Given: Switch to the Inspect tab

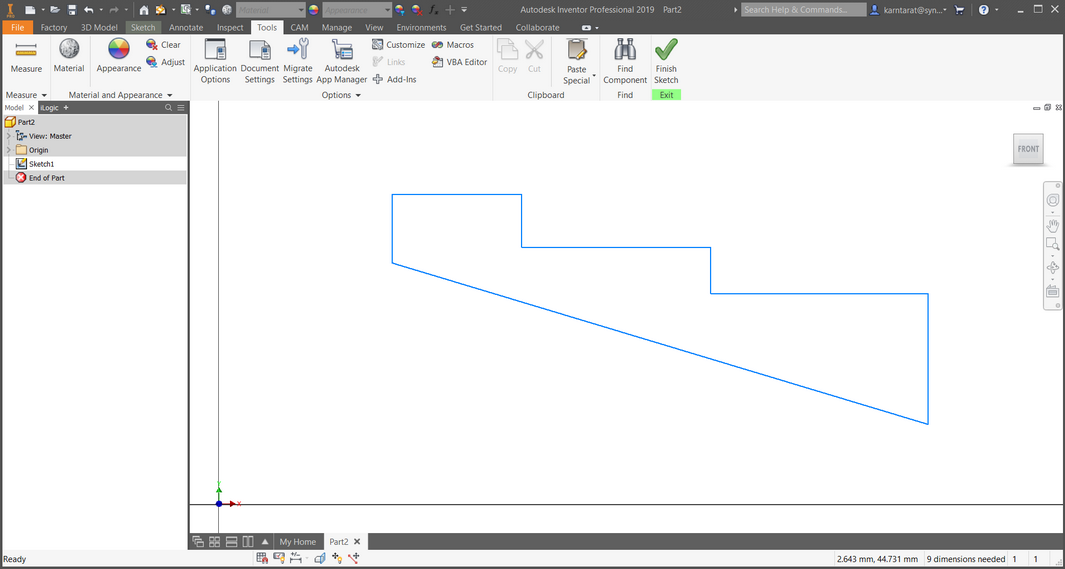Looking at the screenshot, I should pos(230,27).
